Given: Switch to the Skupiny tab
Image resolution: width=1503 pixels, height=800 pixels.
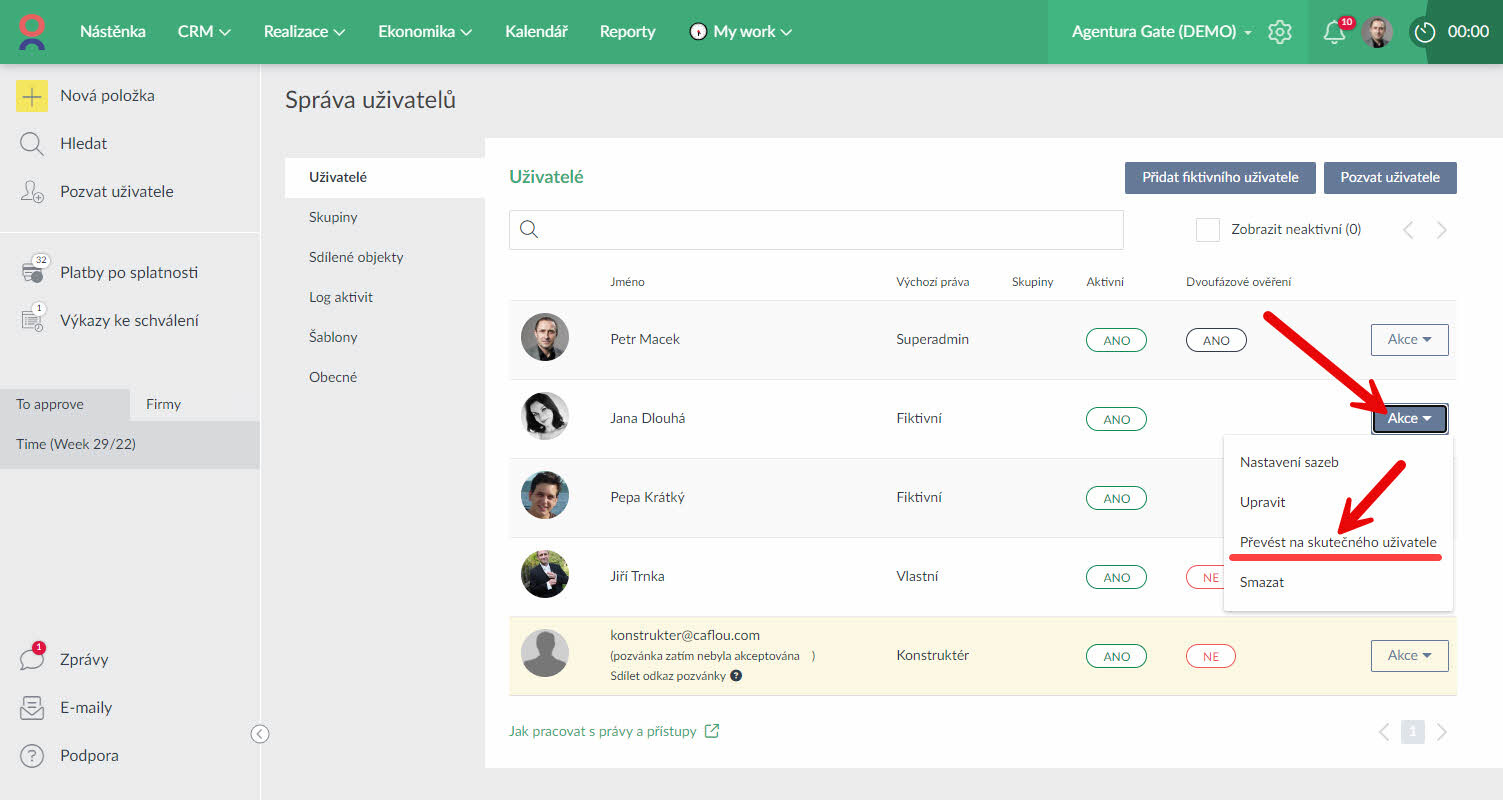Looking at the screenshot, I should tap(333, 217).
